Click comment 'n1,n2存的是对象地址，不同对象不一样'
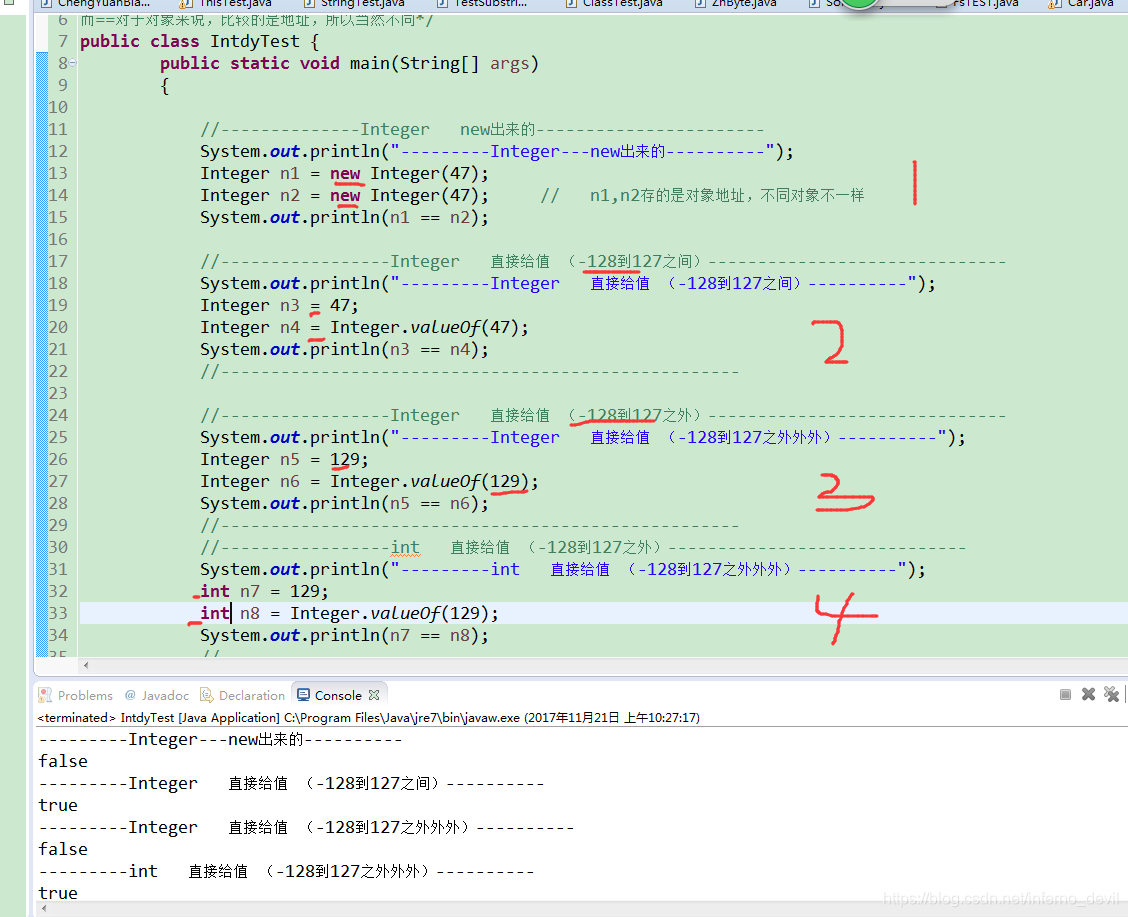 click(727, 196)
